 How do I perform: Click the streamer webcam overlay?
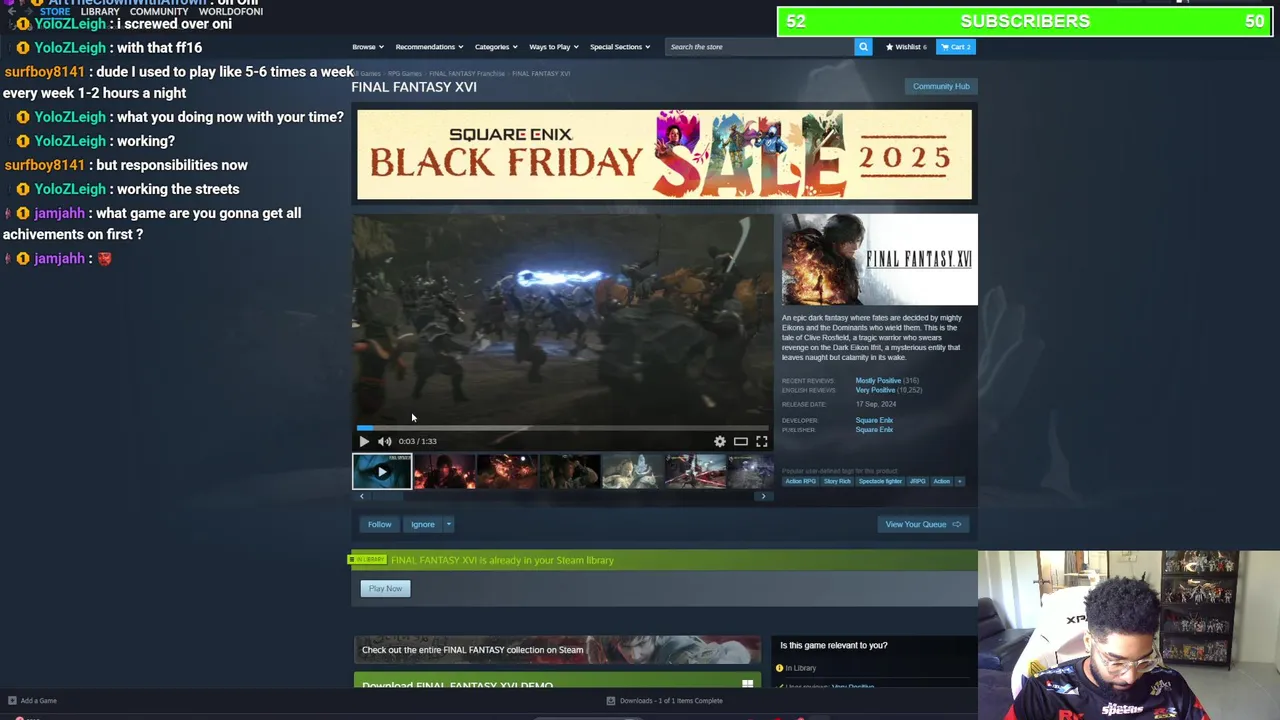pos(1129,635)
